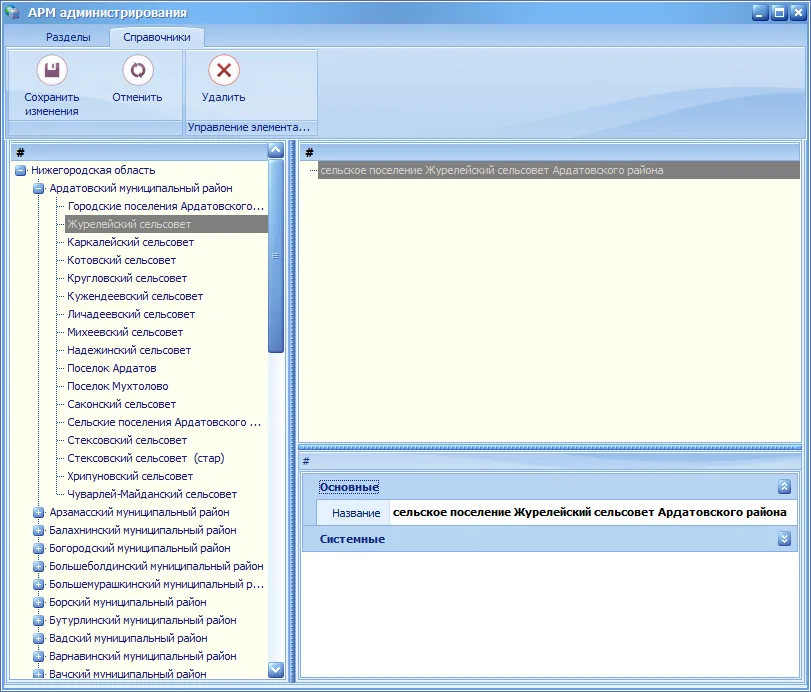Expand the Системные properties section
The width and height of the screenshot is (811, 692).
tap(784, 539)
